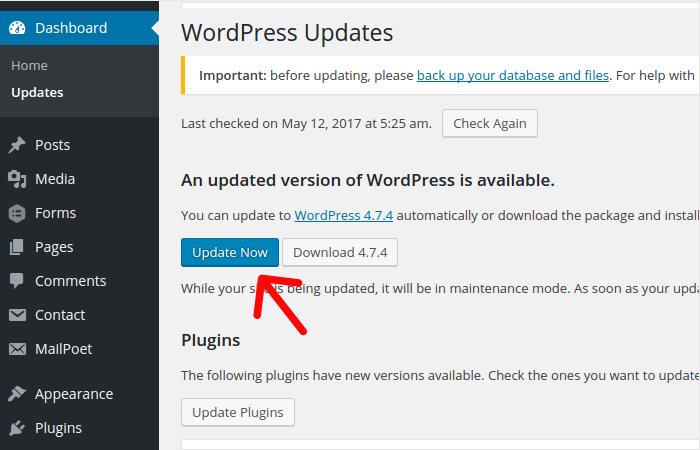The height and width of the screenshot is (450, 700).
Task: Click the Appearance paintbrush icon
Action: coord(17,394)
